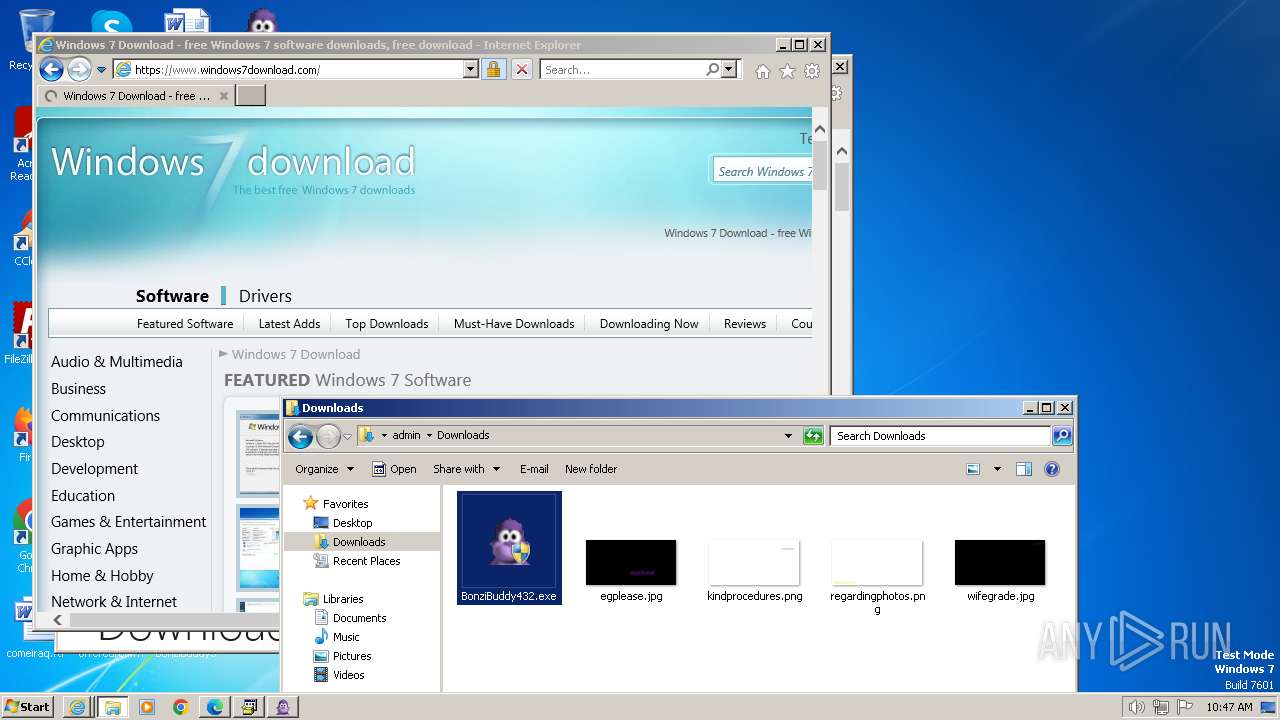Switch to the Software section tab
Image resolution: width=1280 pixels, height=720 pixels.
[x=172, y=296]
